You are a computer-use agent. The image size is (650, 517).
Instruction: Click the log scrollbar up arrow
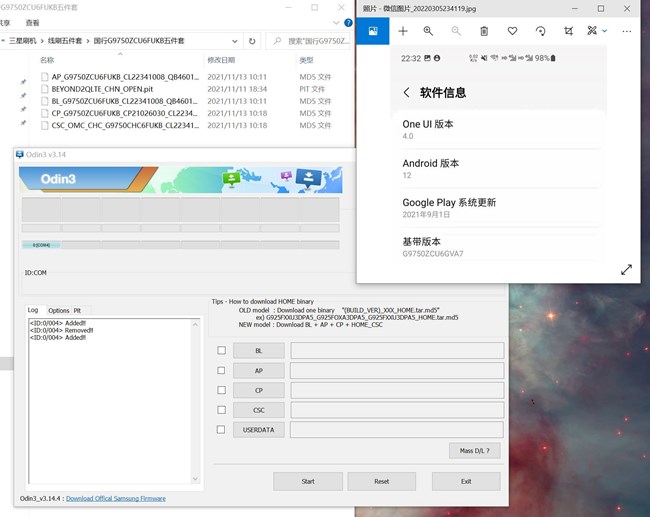tap(195, 325)
